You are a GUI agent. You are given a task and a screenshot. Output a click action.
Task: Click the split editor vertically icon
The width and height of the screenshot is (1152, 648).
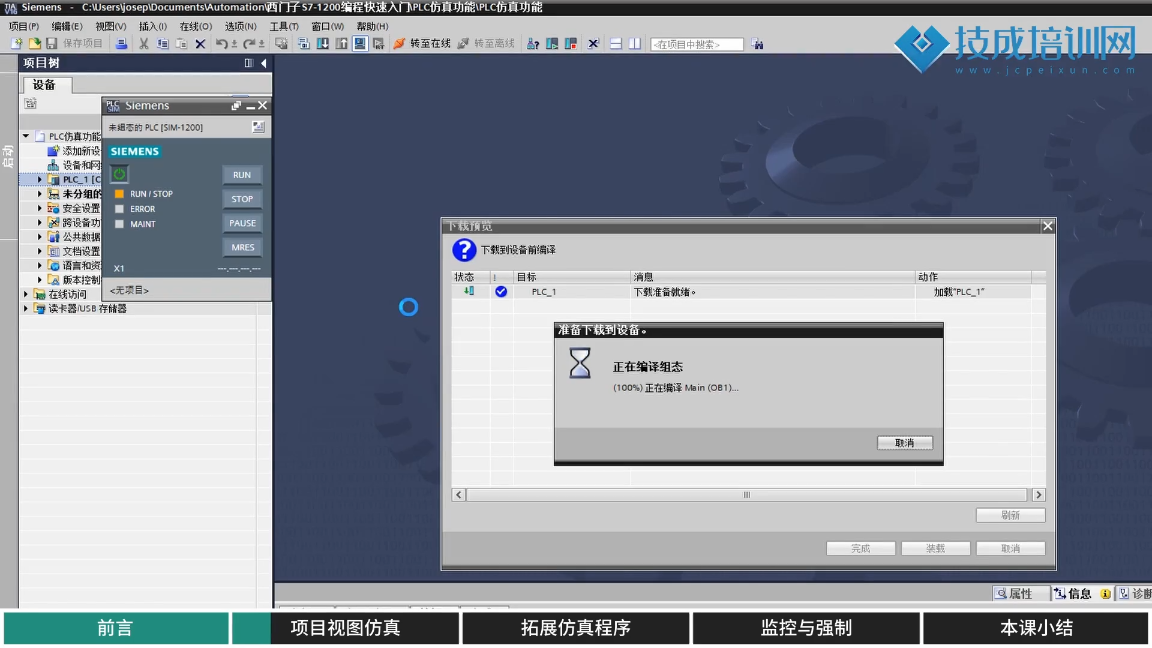(635, 44)
